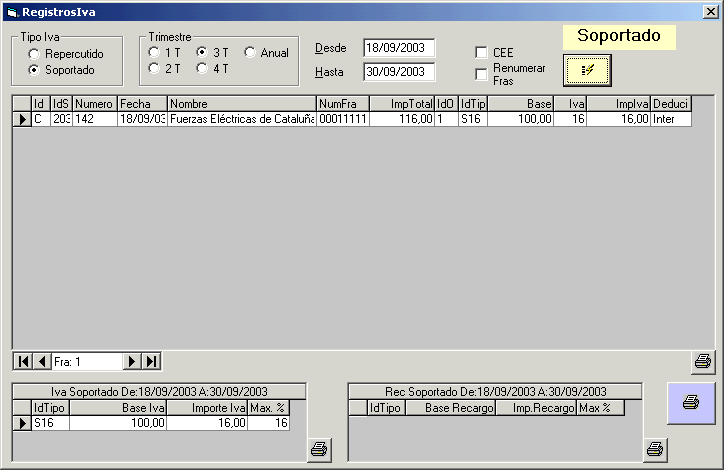Click the Hasta date field
This screenshot has height=470, width=724.
pos(399,71)
